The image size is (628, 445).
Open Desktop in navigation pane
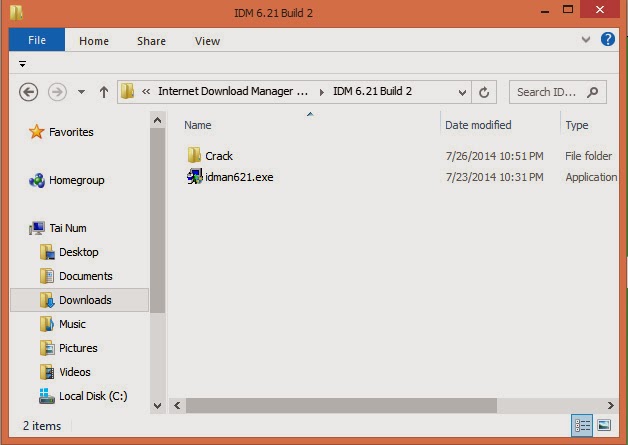[78, 252]
